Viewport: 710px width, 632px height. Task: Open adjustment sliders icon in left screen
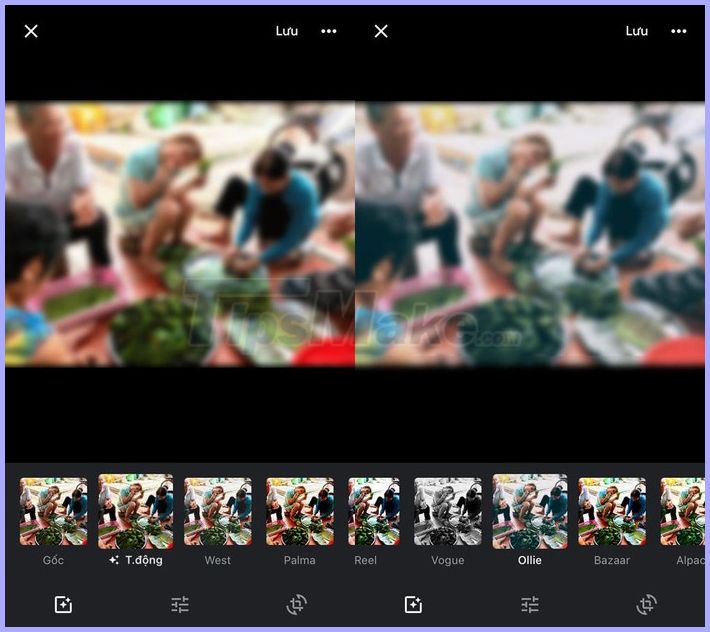pyautogui.click(x=180, y=604)
